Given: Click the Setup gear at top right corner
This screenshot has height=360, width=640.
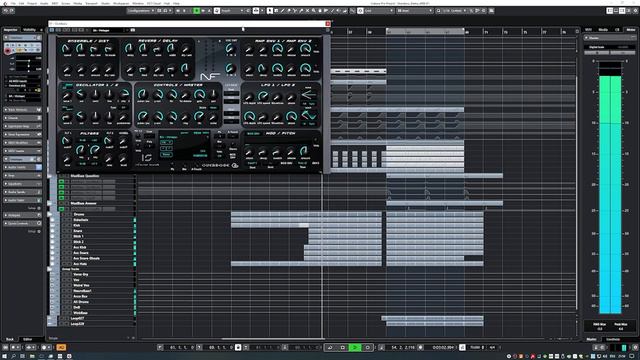Looking at the screenshot, I should coord(636,11).
